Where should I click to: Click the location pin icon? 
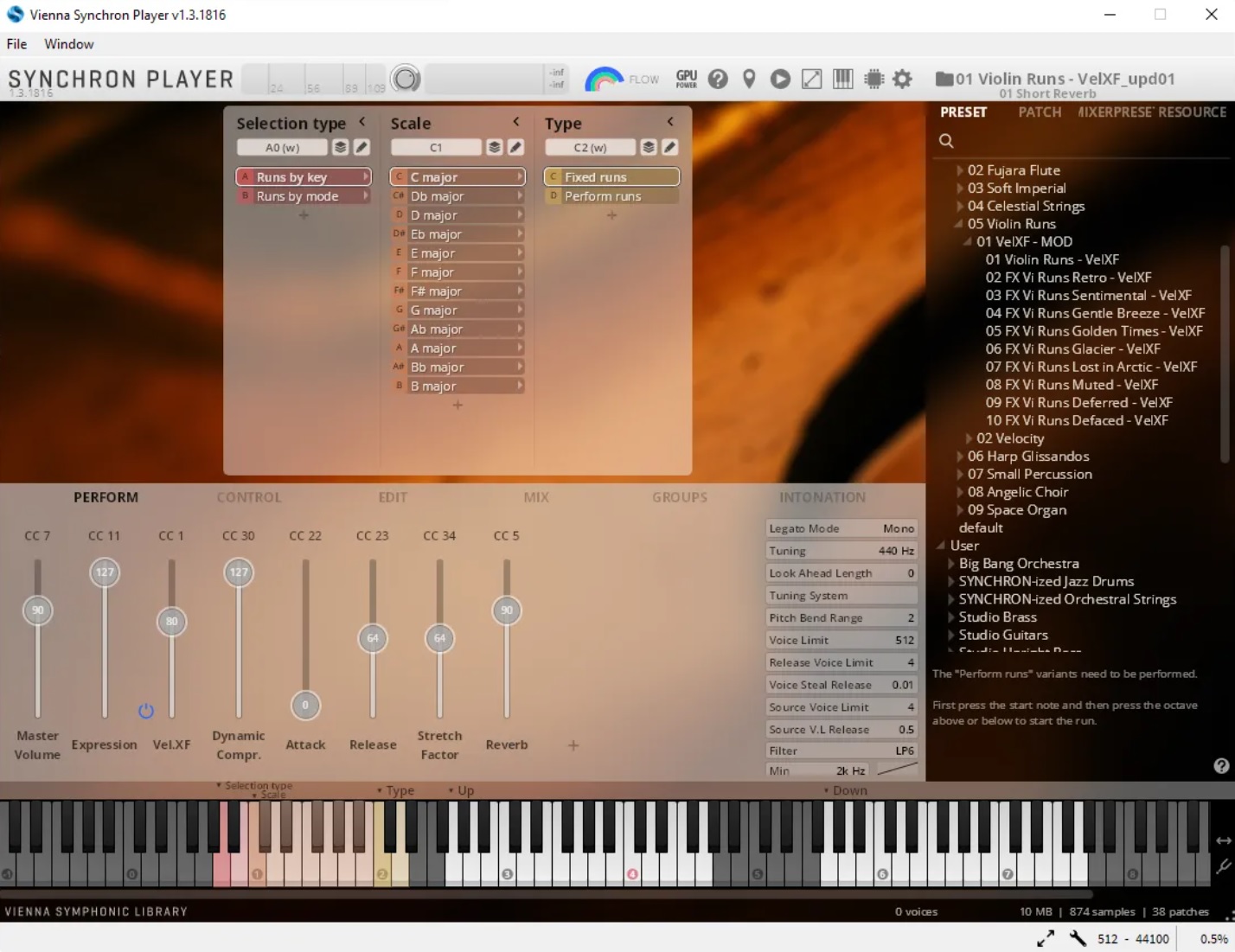tap(749, 80)
